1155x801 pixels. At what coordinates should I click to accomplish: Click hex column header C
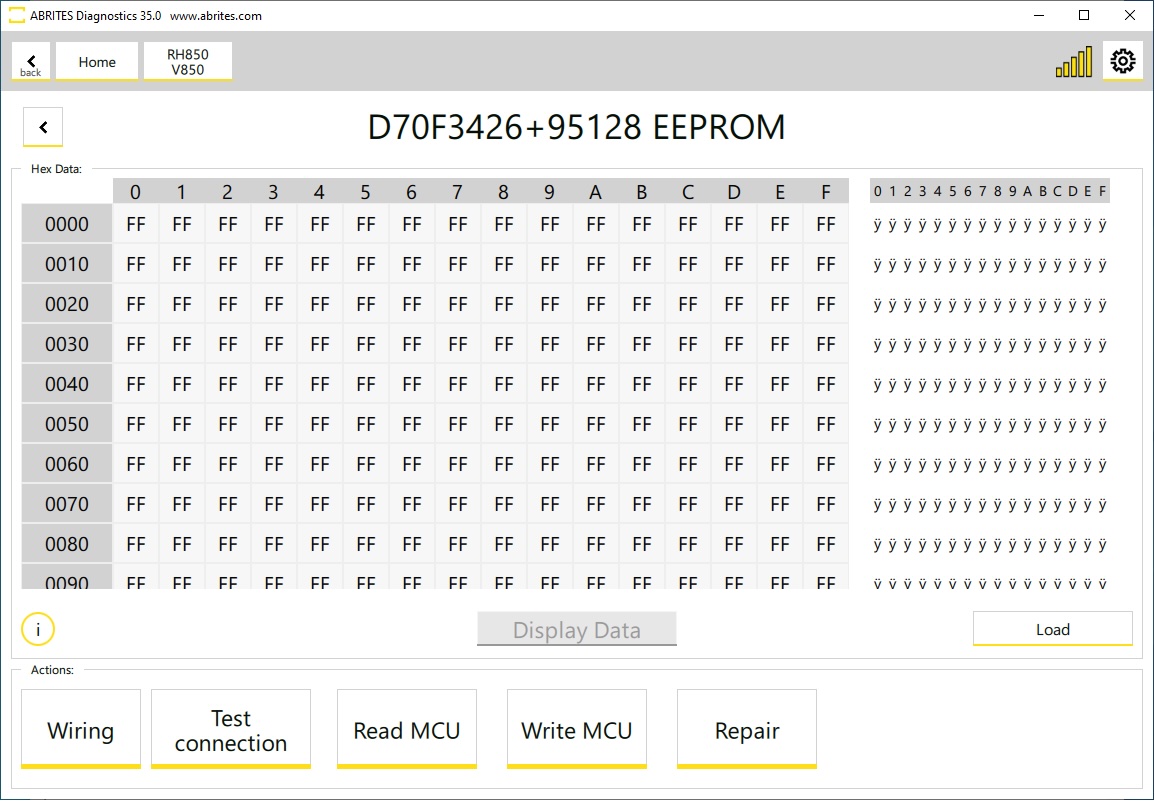tap(687, 192)
